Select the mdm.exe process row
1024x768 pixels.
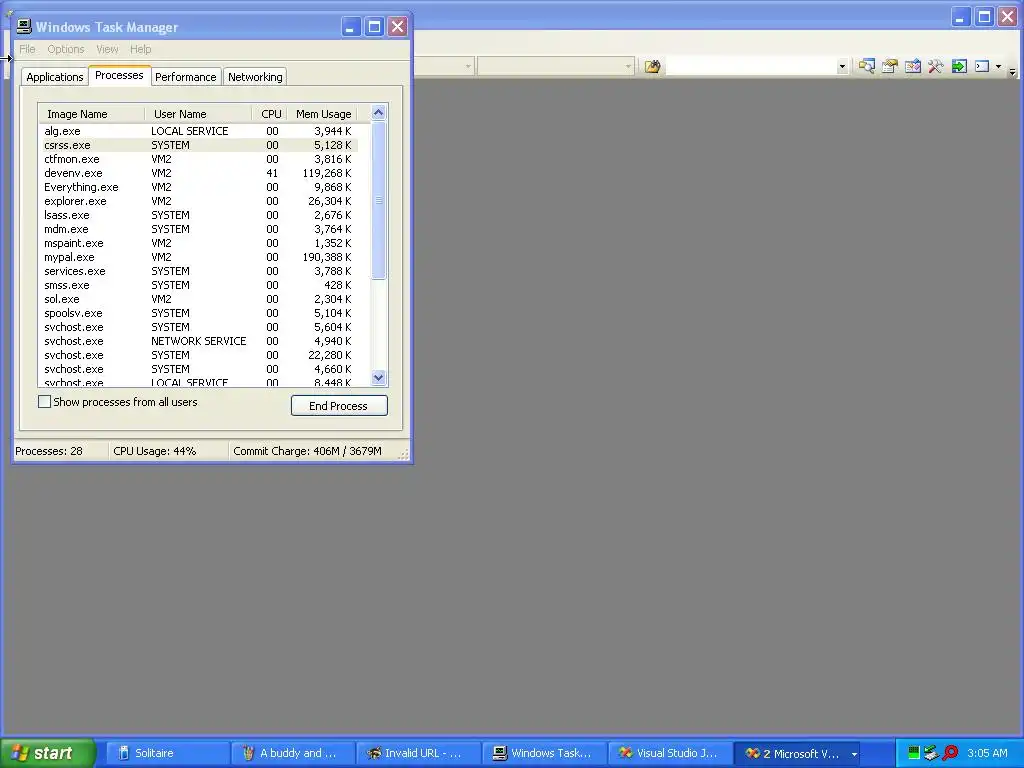tap(199, 229)
